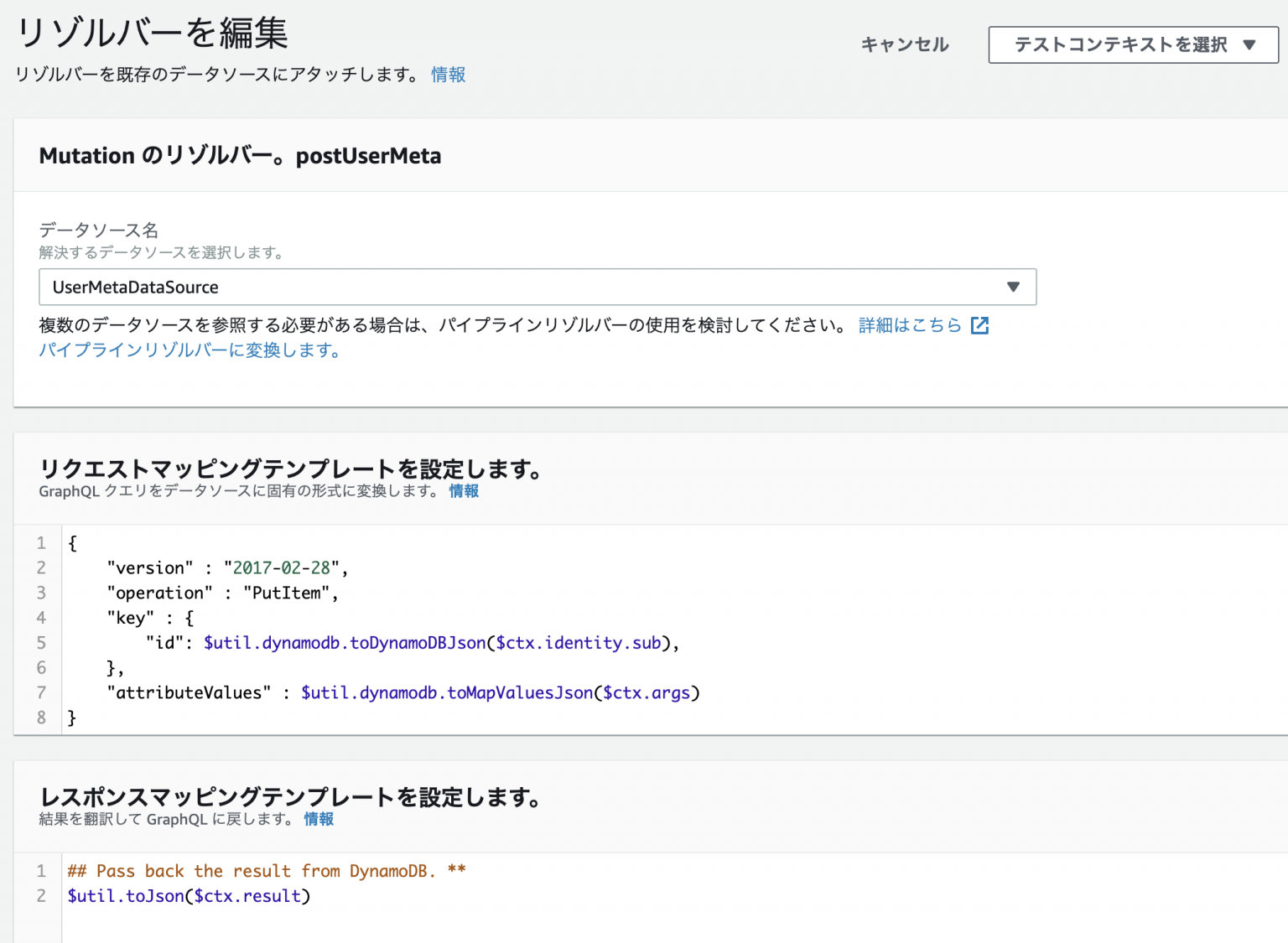Open the UserMetaDataSource data source selector

537,287
